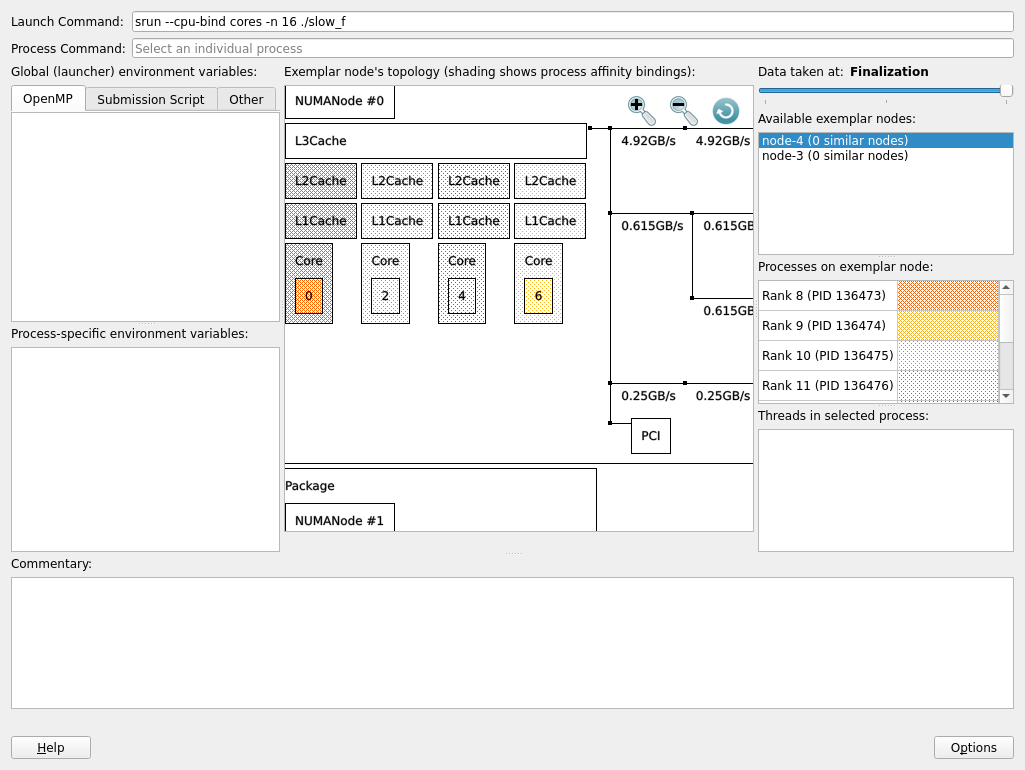Viewport: 1025px width, 770px height.
Task: Click the Process Command field
Action: (573, 48)
